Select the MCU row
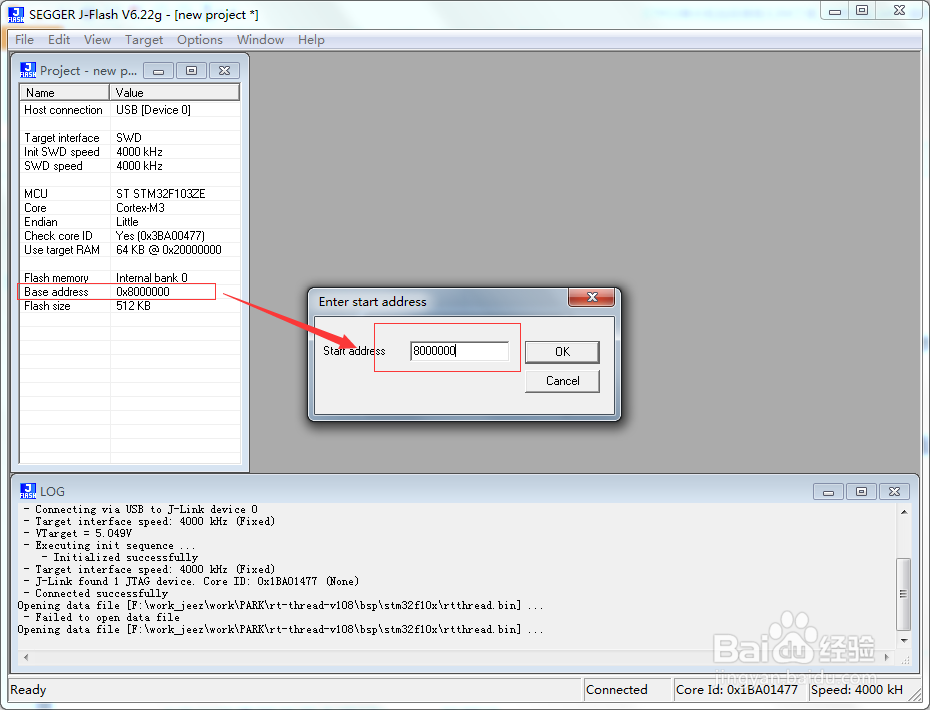The width and height of the screenshot is (930, 710). [130, 194]
